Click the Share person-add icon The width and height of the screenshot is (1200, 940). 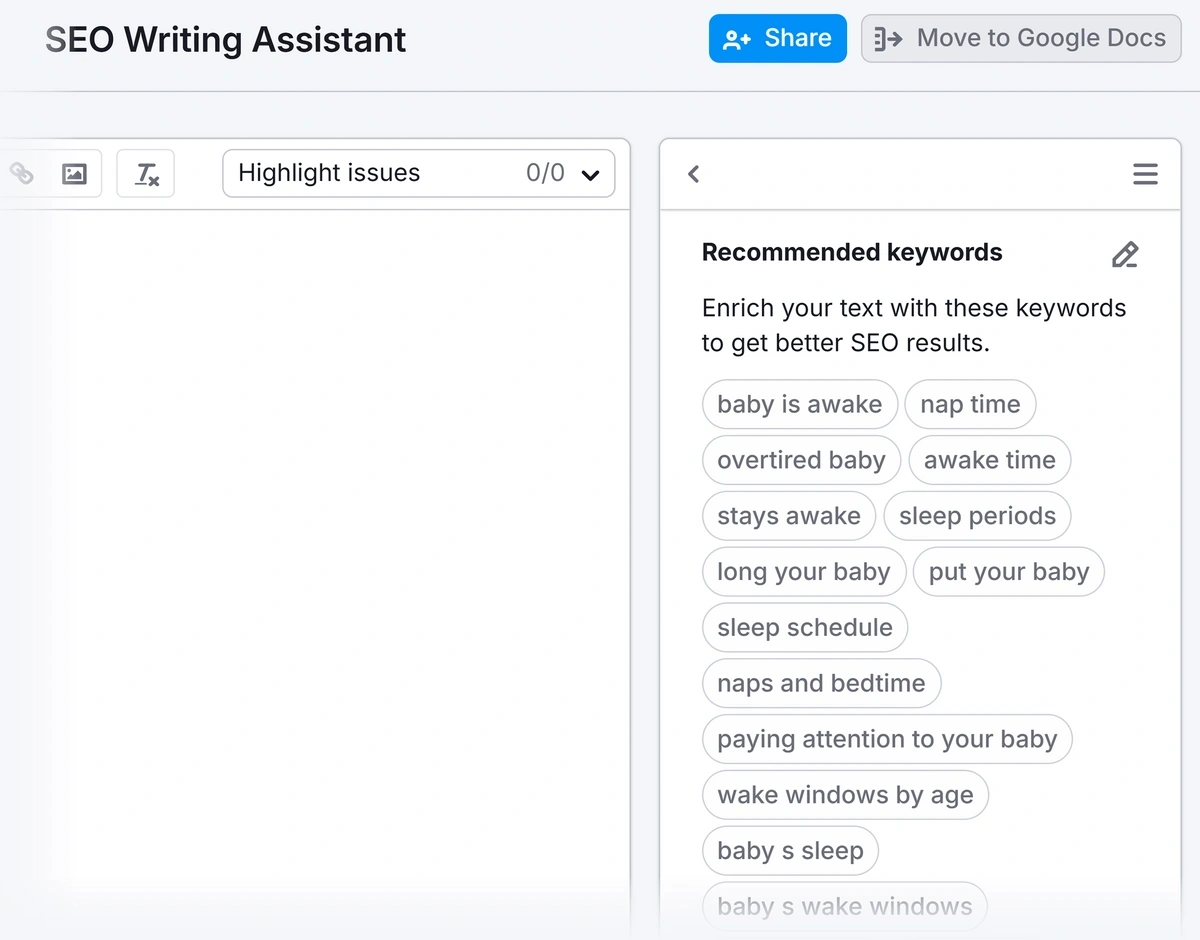click(x=737, y=38)
